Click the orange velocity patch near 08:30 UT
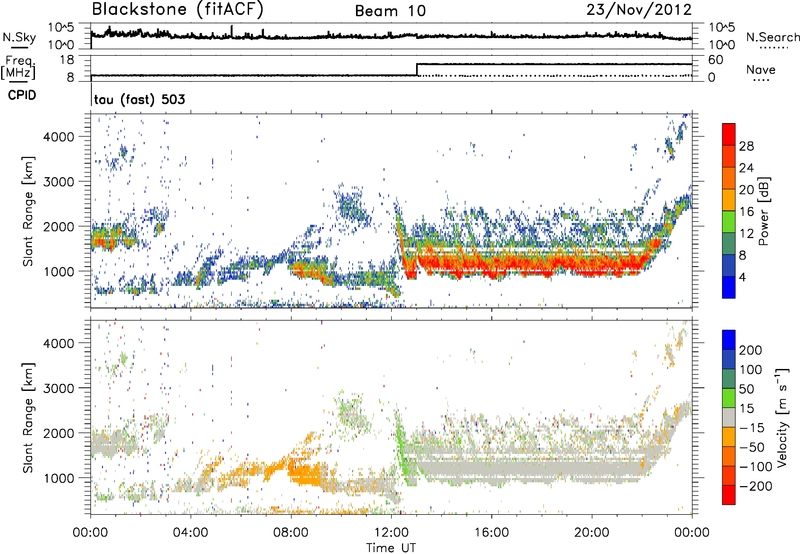This screenshot has height=554, width=800. pyautogui.click(x=306, y=472)
